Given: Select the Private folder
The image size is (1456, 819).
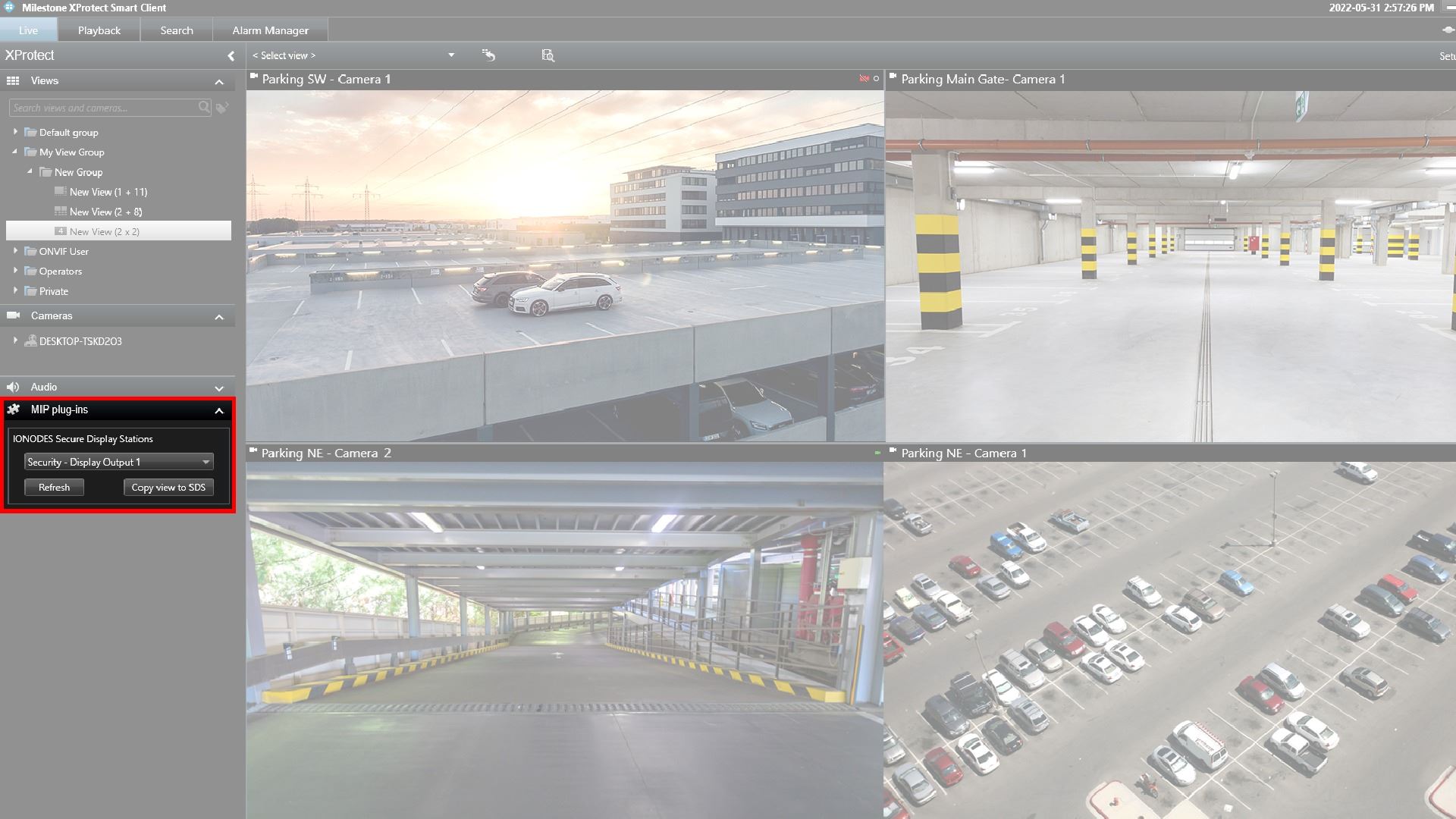Looking at the screenshot, I should pyautogui.click(x=46, y=291).
